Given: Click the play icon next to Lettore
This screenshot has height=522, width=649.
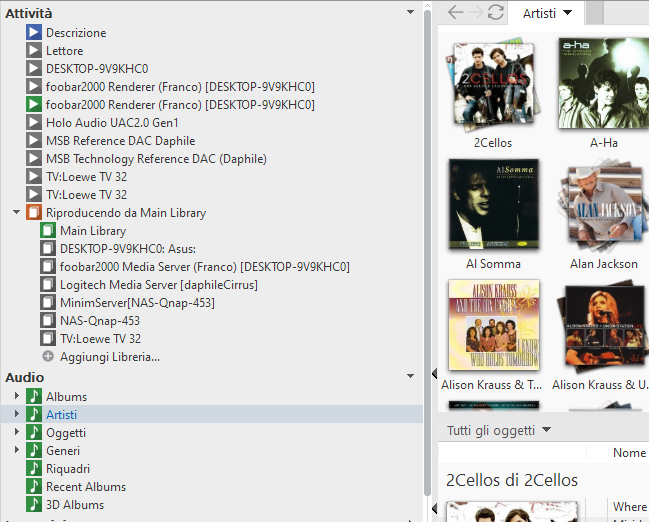Looking at the screenshot, I should pyautogui.click(x=34, y=51).
